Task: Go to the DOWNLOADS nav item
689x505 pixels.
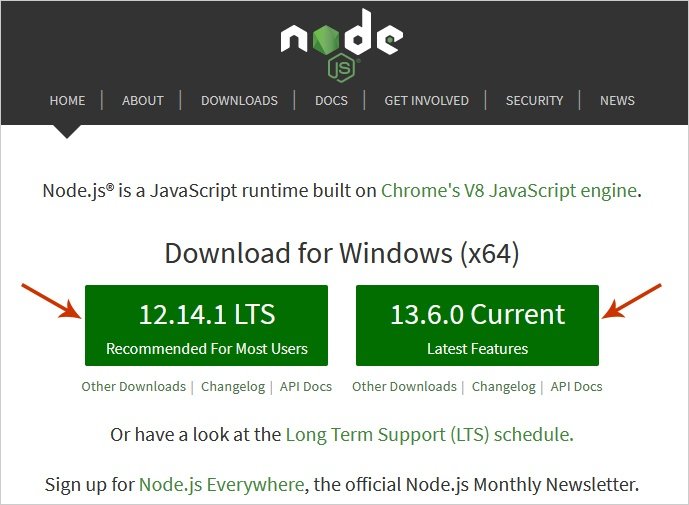Action: point(239,101)
